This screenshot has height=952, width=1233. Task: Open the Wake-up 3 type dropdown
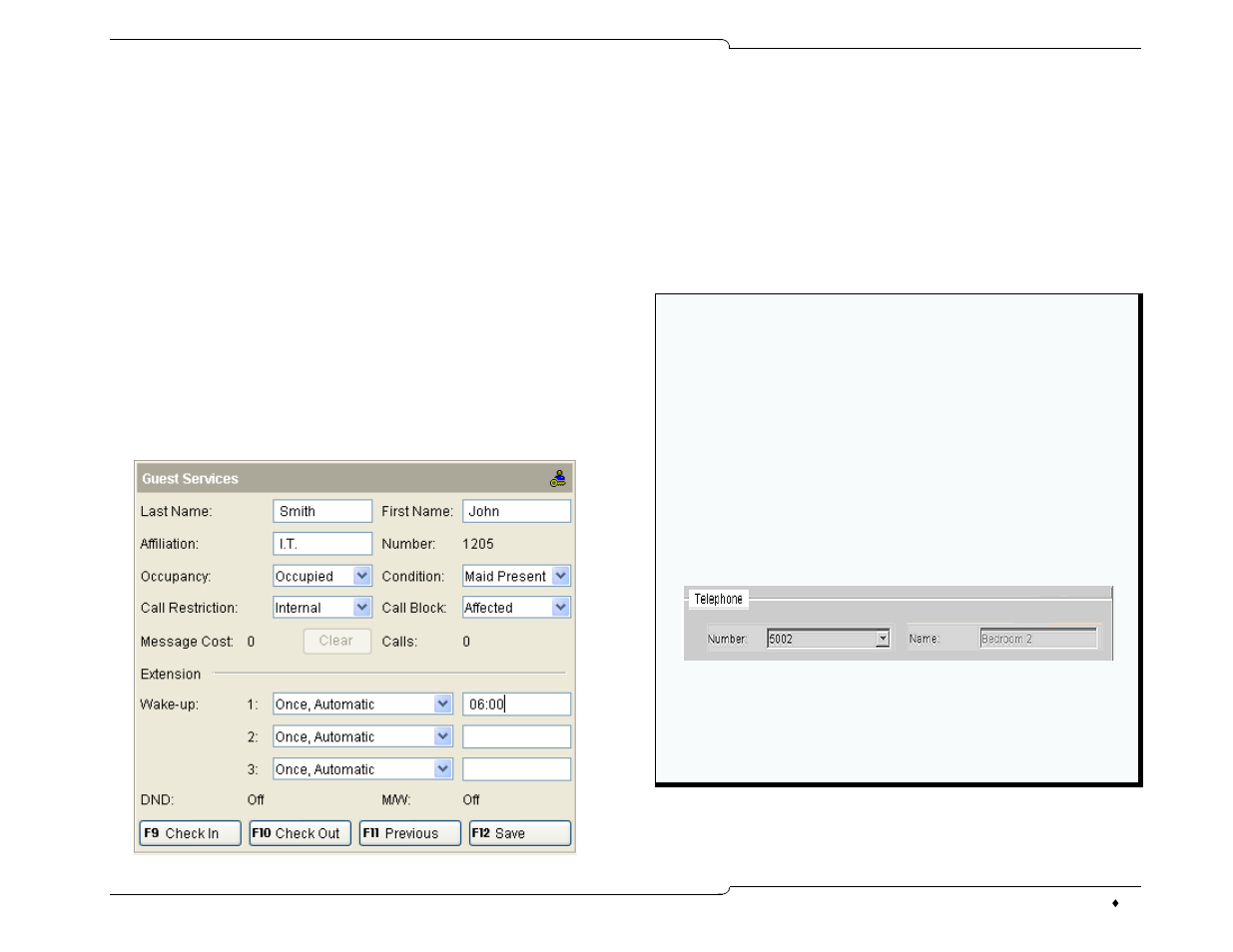tap(362, 769)
